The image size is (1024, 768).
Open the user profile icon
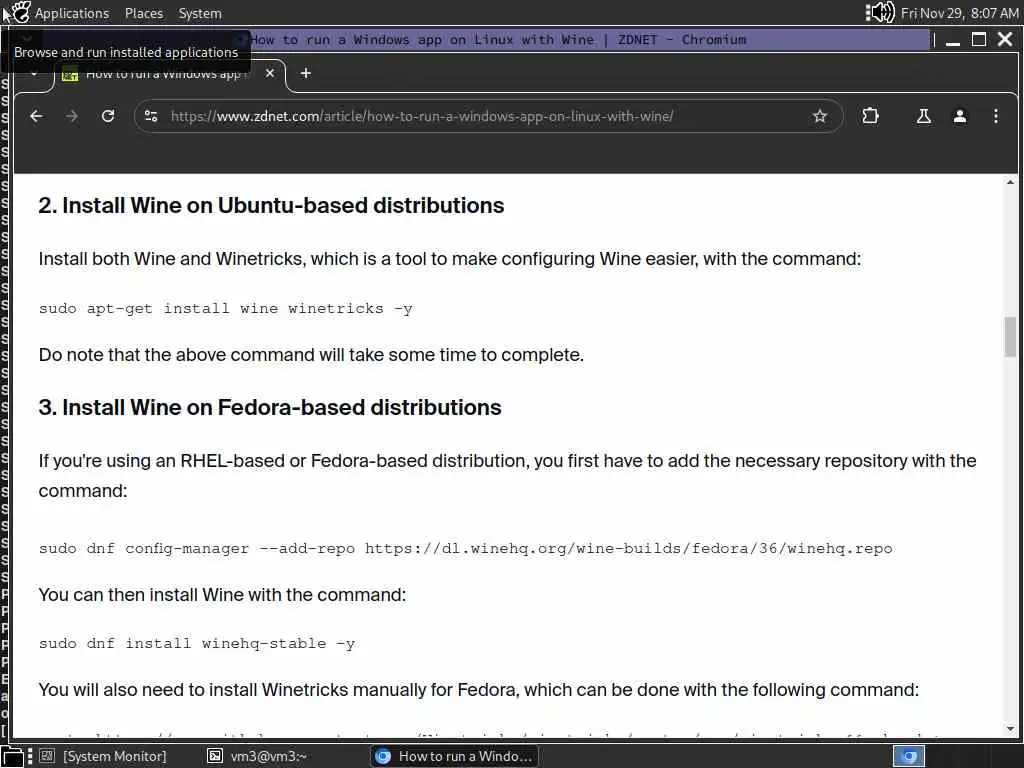959,116
